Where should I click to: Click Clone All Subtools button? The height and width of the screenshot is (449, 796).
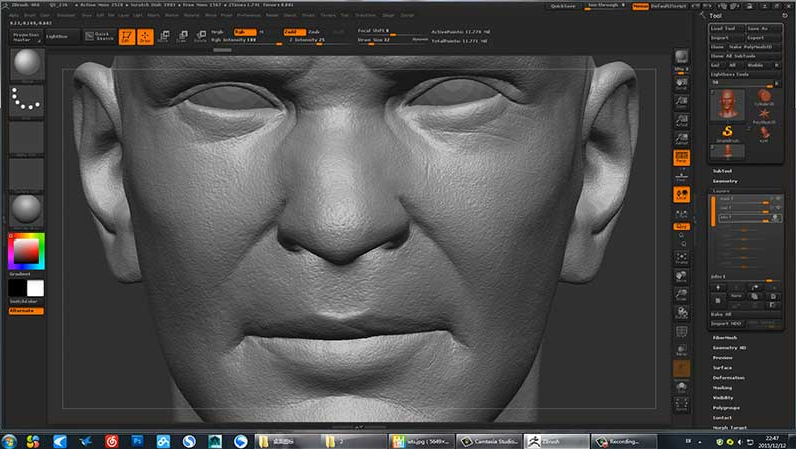point(745,56)
